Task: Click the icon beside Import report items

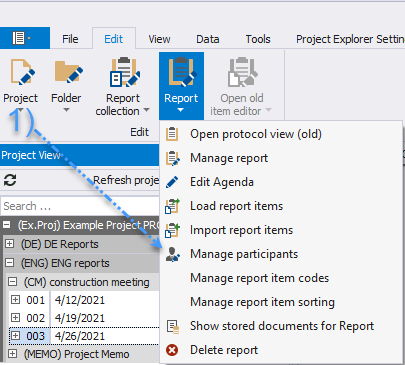Action: [173, 230]
